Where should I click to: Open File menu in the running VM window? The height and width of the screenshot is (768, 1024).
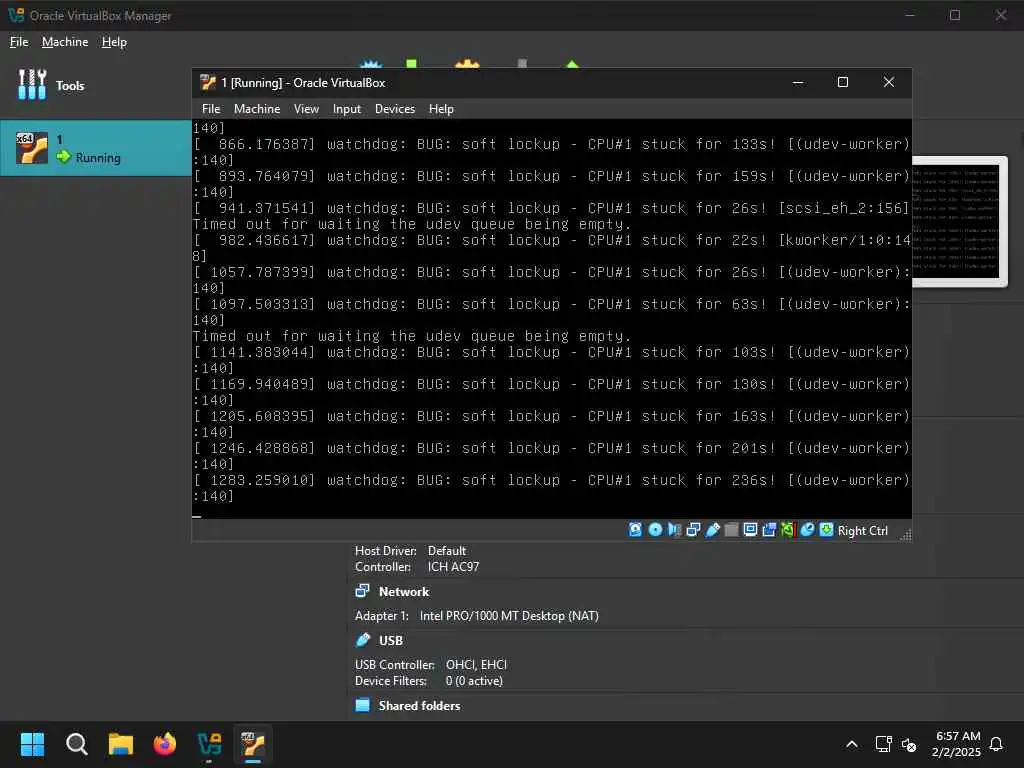[x=211, y=109]
